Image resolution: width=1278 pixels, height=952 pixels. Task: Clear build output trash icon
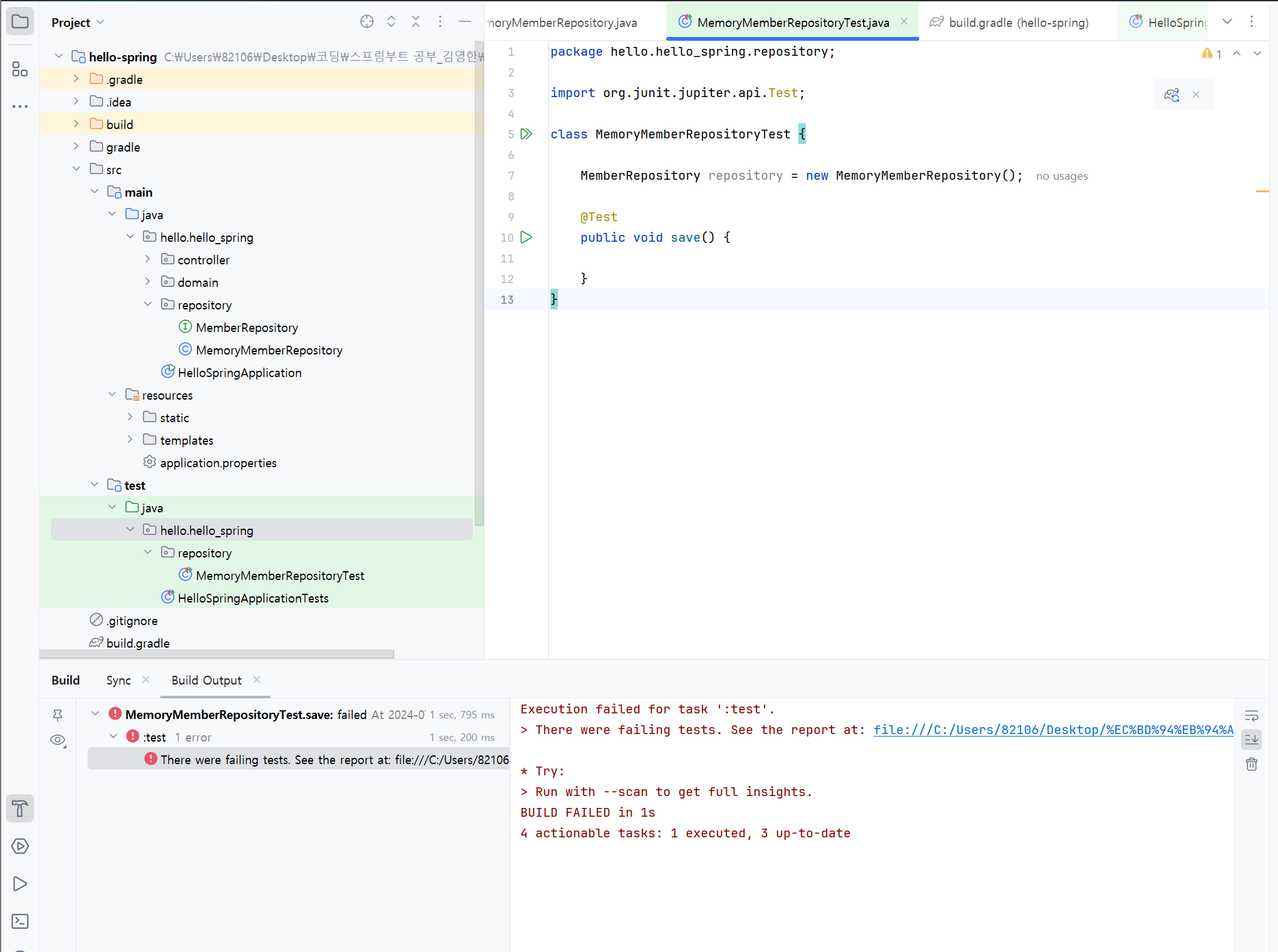click(x=1252, y=764)
